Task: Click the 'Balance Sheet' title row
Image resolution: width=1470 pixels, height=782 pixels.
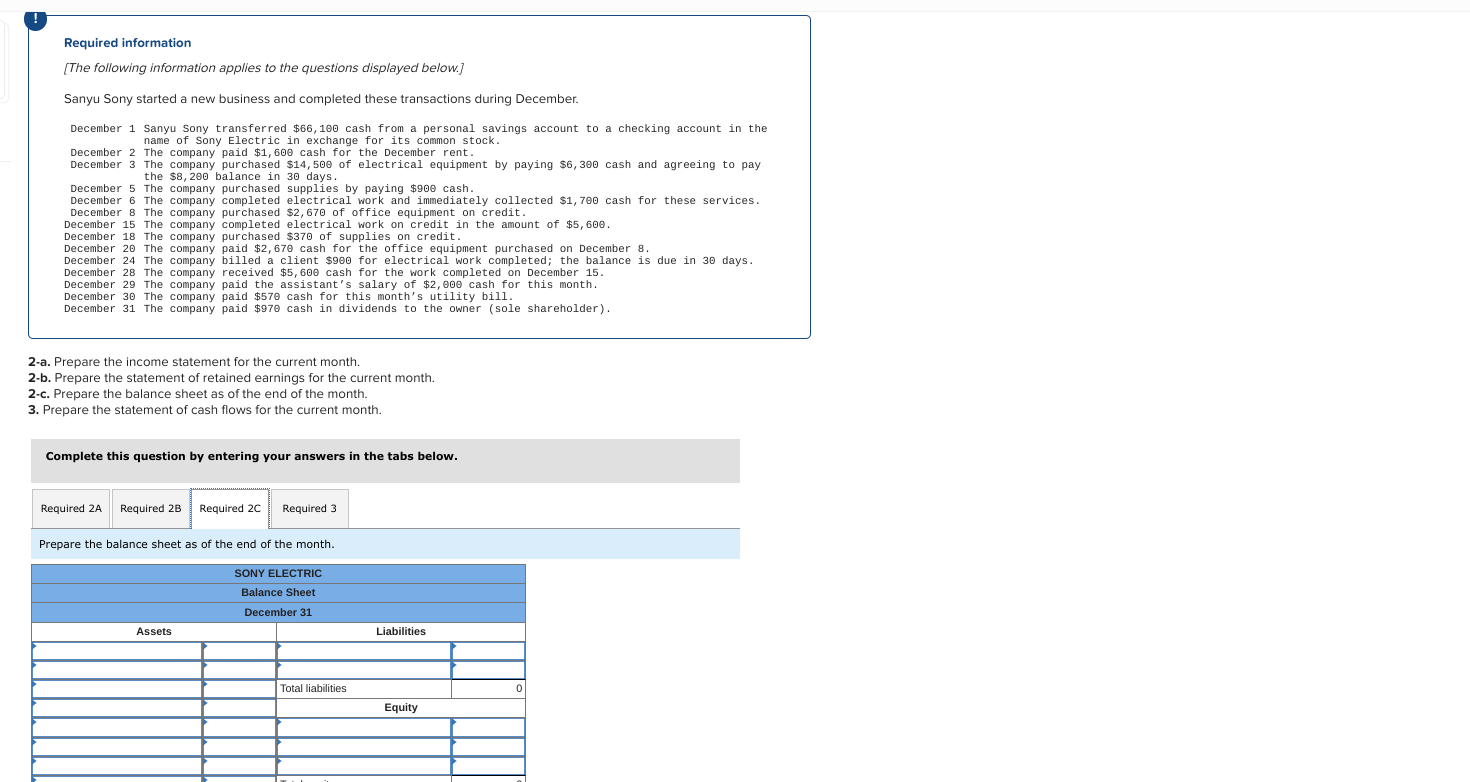Action: (278, 593)
